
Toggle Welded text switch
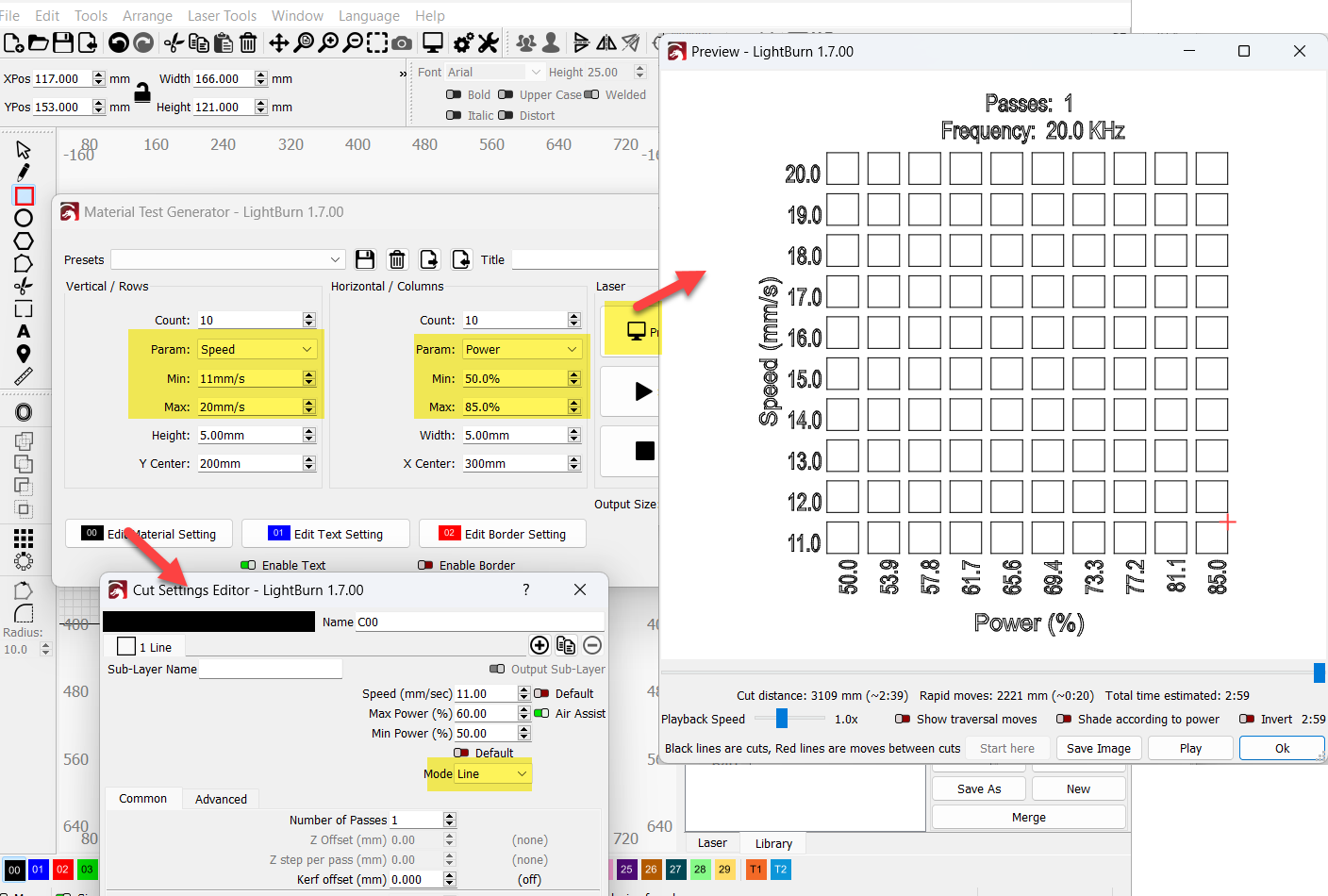coord(591,94)
